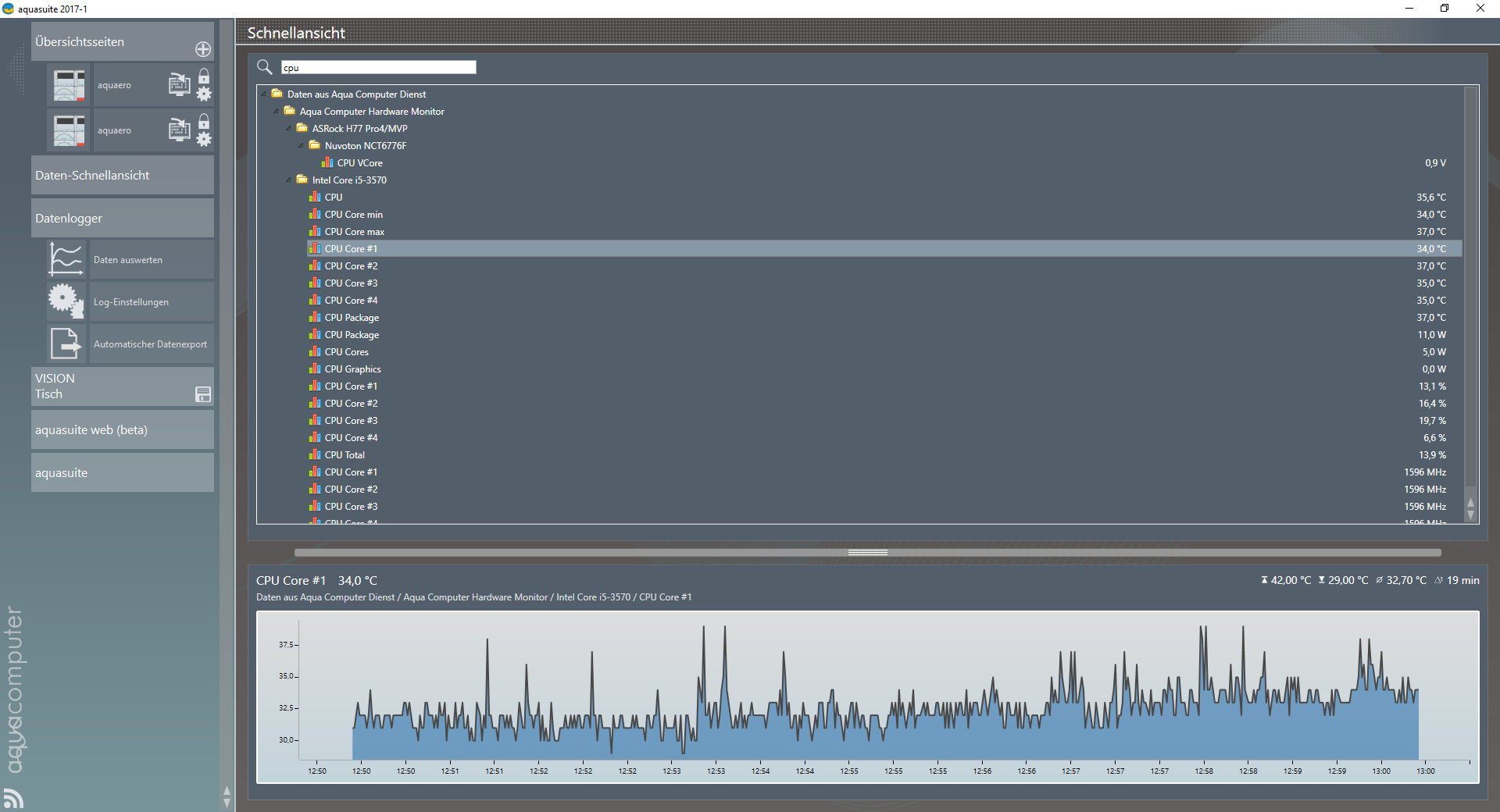Toggle the lock on the second aquaero page

(204, 122)
